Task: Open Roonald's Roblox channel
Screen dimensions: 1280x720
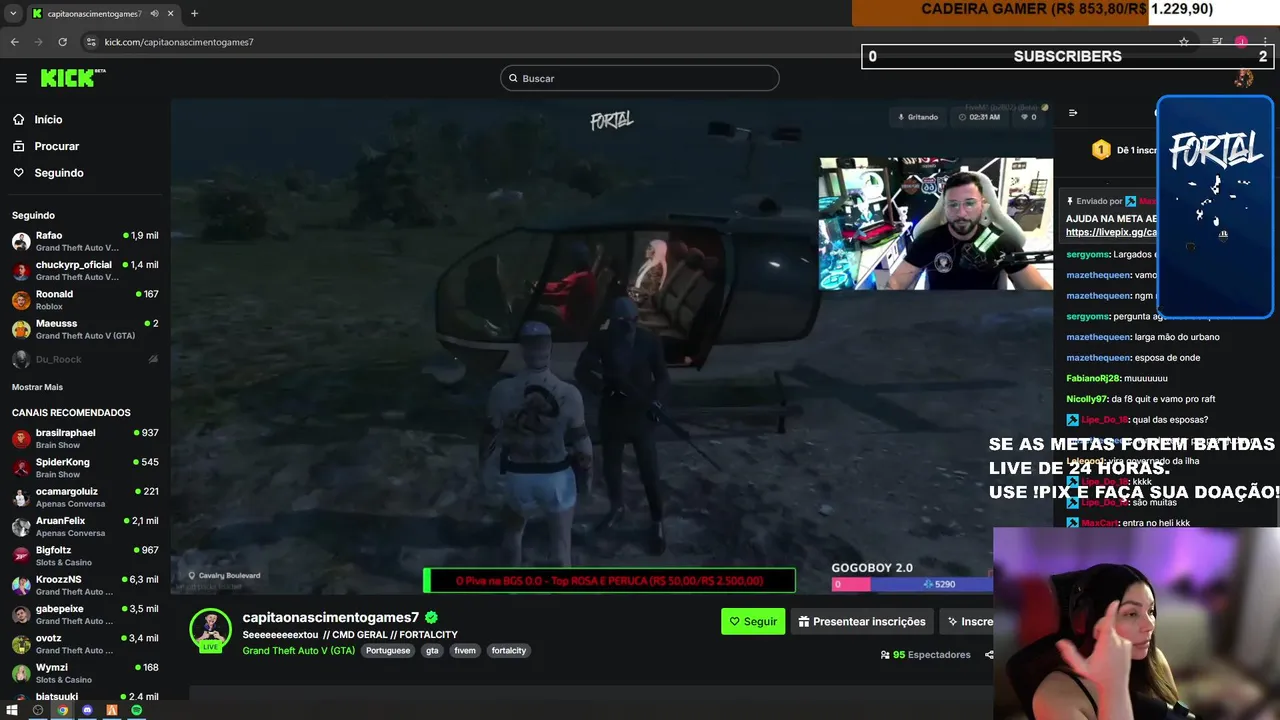Action: 85,300
